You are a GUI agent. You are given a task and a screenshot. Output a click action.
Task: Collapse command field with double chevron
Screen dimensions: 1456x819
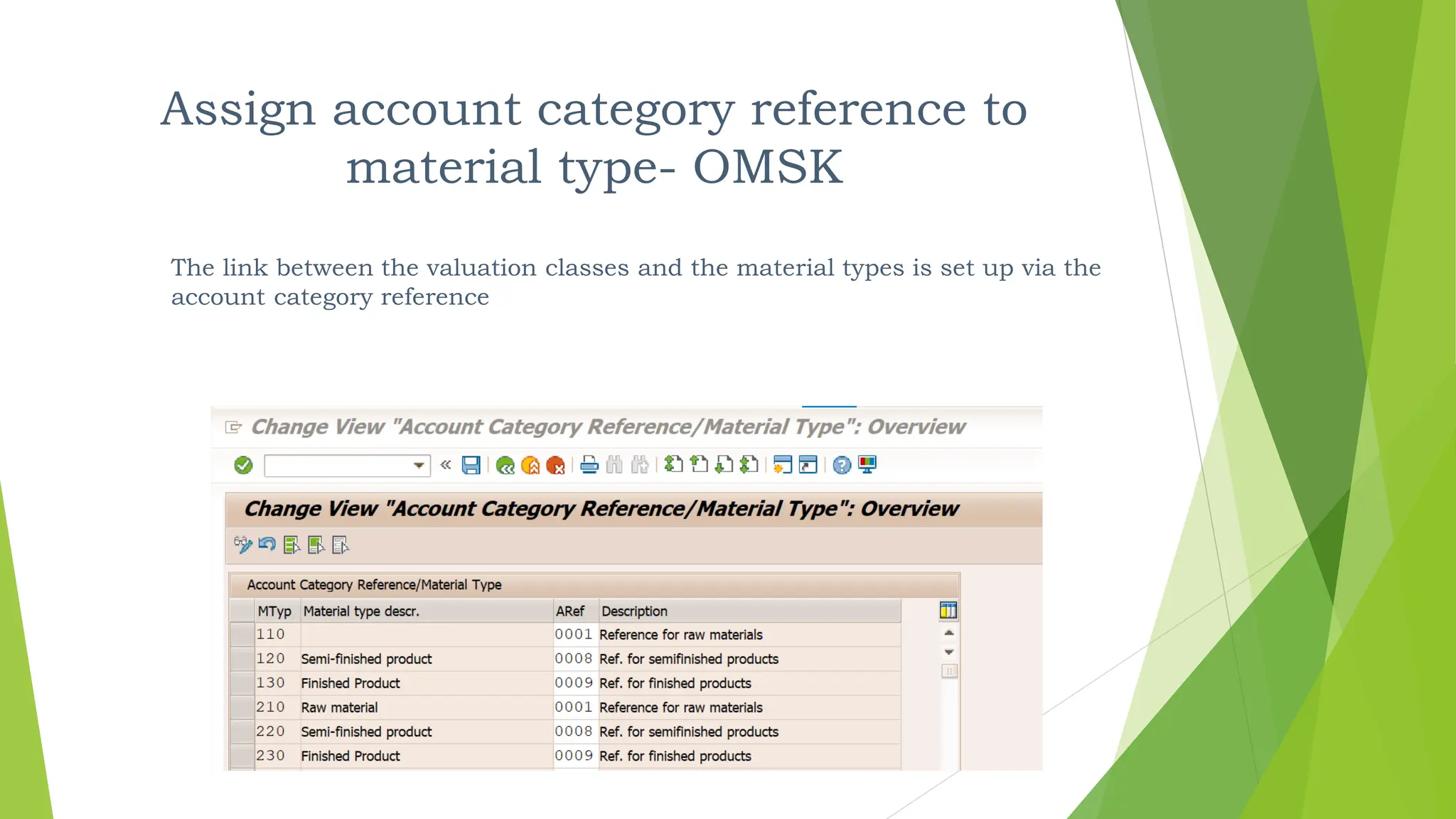(446, 465)
